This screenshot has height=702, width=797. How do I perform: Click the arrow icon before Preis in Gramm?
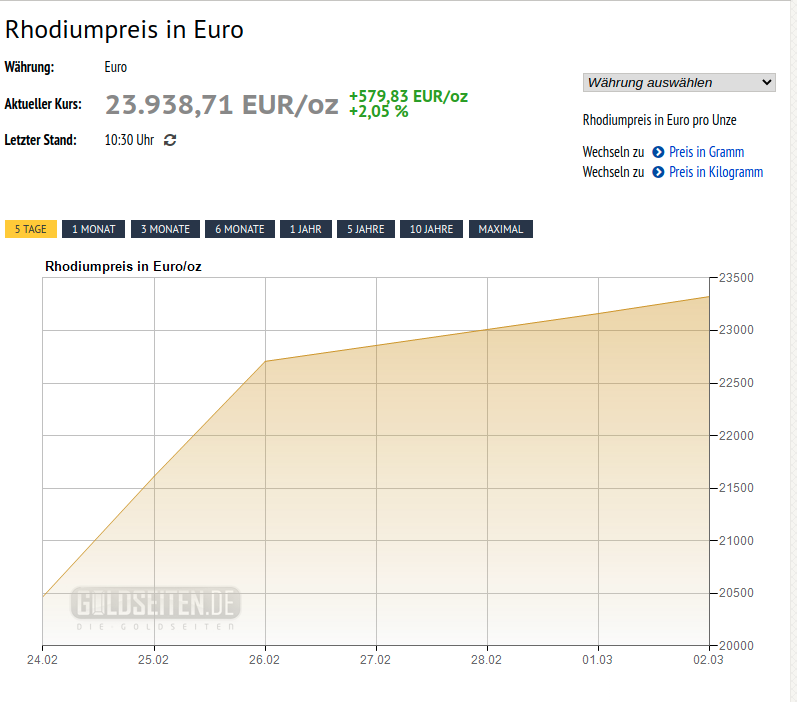pos(658,152)
